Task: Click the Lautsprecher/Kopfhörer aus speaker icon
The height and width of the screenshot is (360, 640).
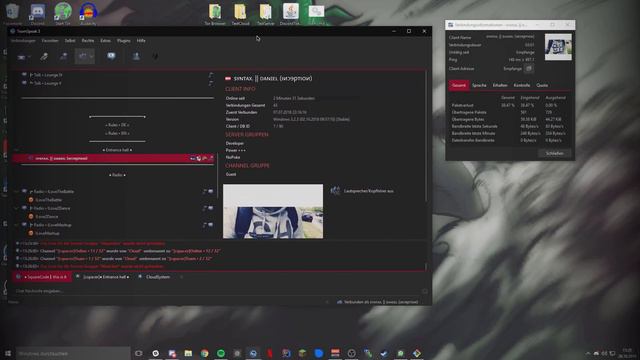Action: point(335,191)
